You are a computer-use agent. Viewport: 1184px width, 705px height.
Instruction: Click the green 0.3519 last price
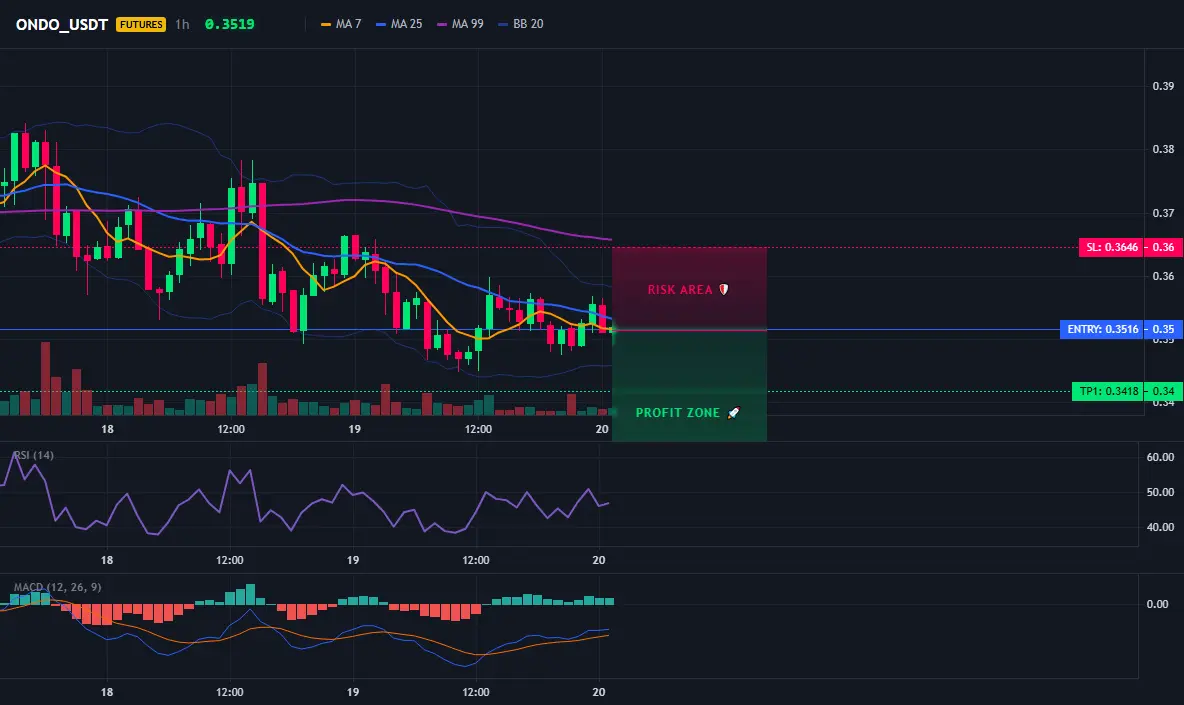click(230, 24)
